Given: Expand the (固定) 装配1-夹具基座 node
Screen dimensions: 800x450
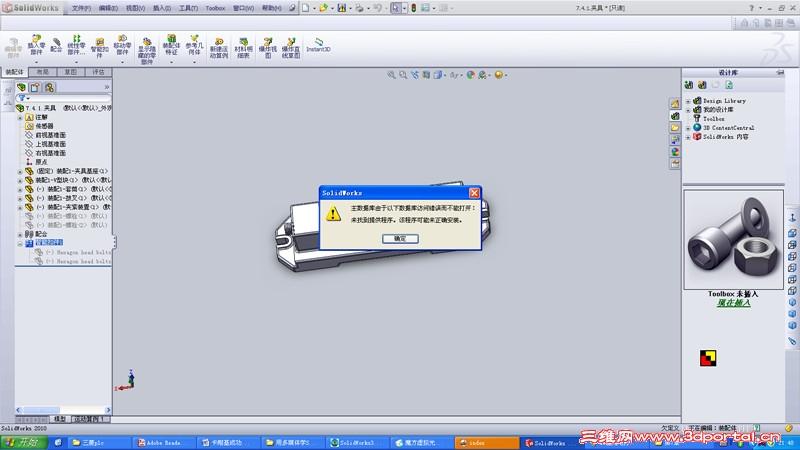Looking at the screenshot, I should tap(20, 171).
